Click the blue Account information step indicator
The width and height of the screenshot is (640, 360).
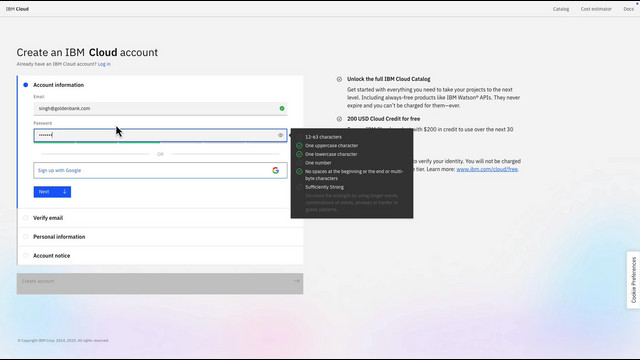point(26,85)
